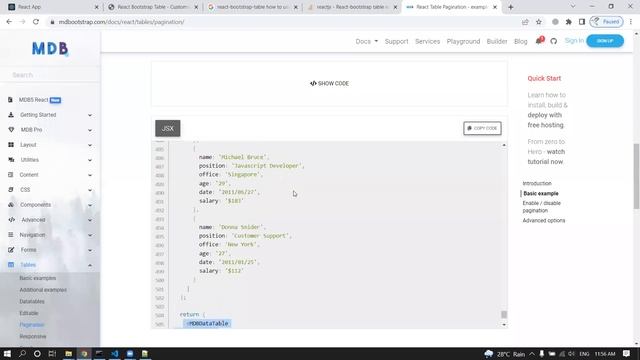
Task: Click the page vertical scrollbar thumb
Action: [636, 176]
